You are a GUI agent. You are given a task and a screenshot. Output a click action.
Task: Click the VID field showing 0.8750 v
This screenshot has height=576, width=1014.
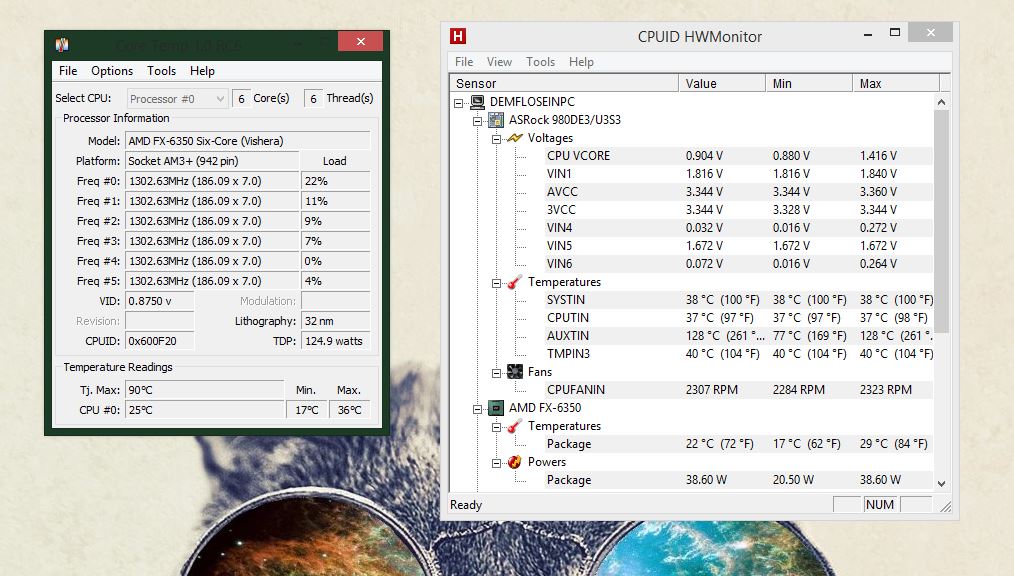159,301
